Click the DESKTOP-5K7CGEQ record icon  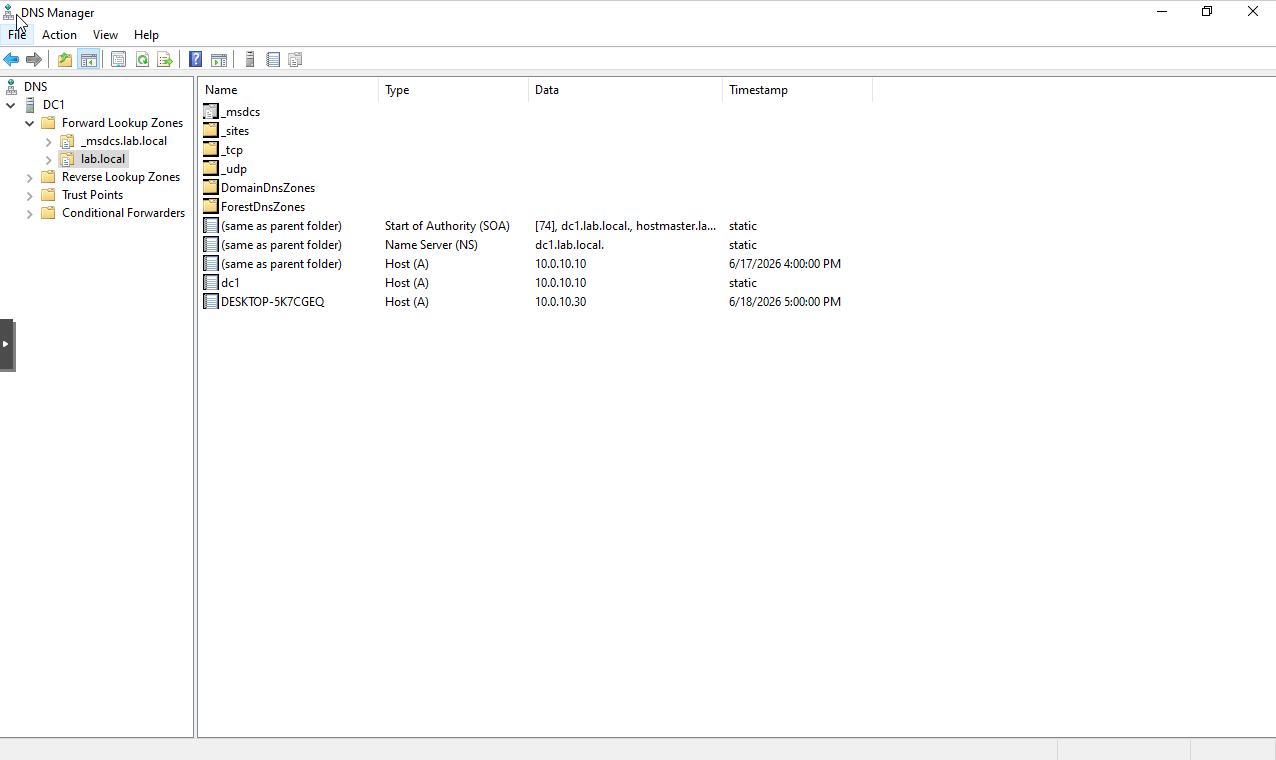click(211, 302)
